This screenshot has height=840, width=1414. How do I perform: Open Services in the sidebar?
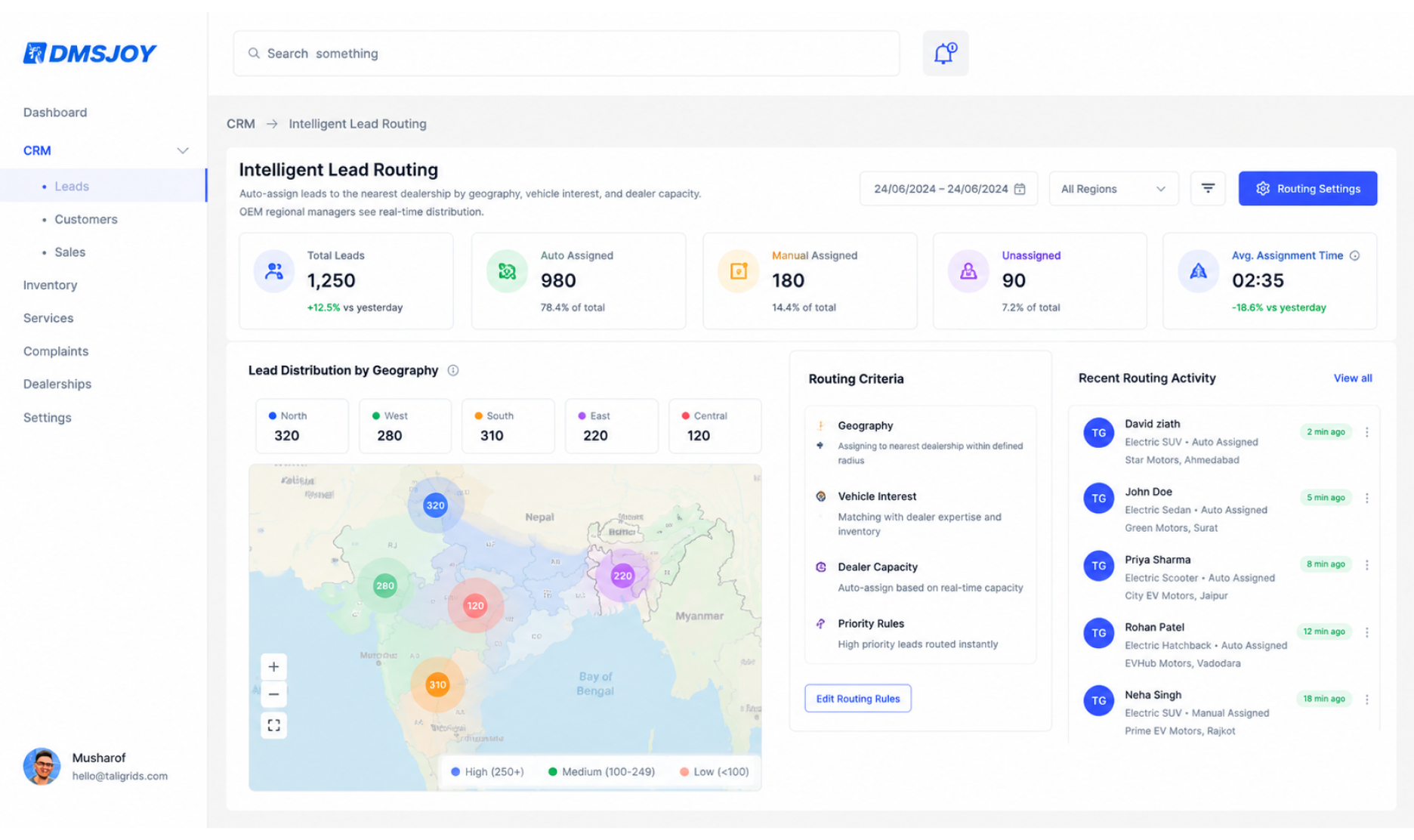[48, 318]
